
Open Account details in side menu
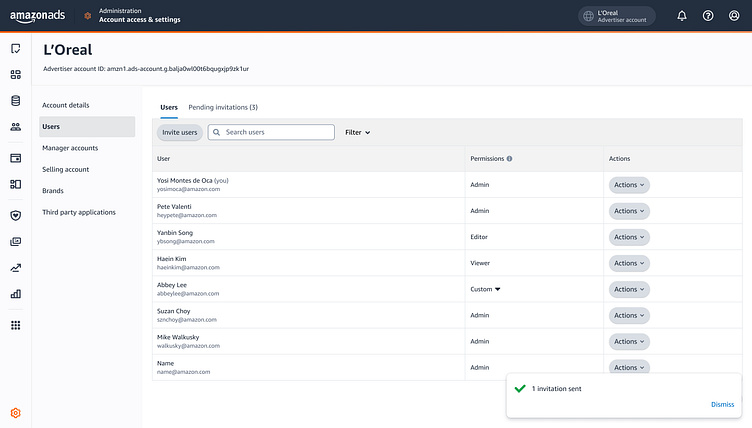pyautogui.click(x=66, y=105)
